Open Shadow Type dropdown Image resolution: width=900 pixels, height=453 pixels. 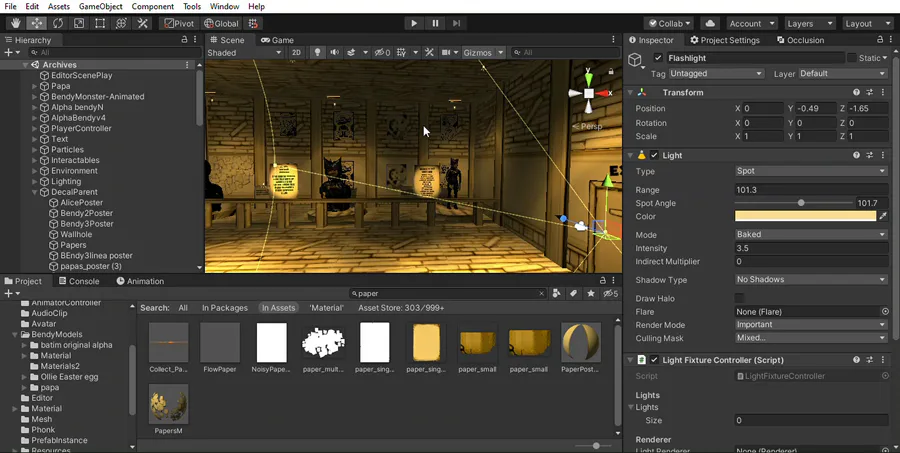(x=811, y=280)
